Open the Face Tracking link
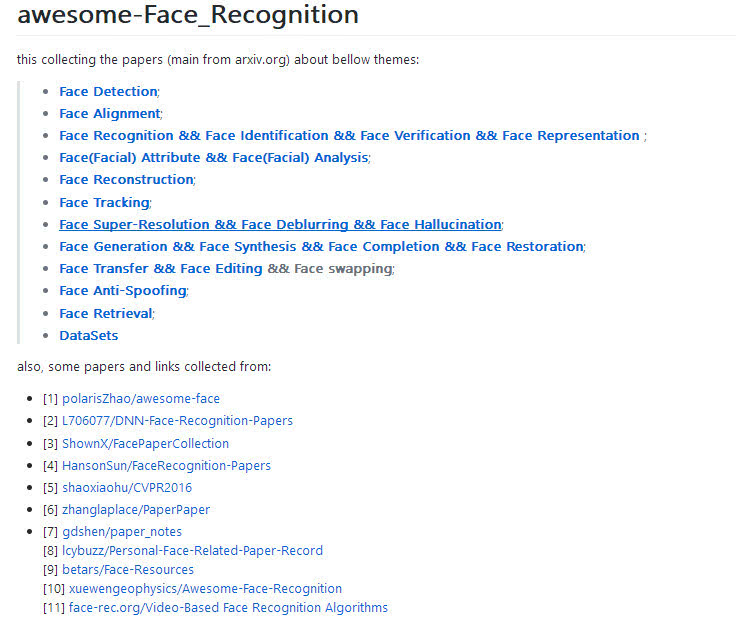The image size is (752, 629). (x=104, y=203)
